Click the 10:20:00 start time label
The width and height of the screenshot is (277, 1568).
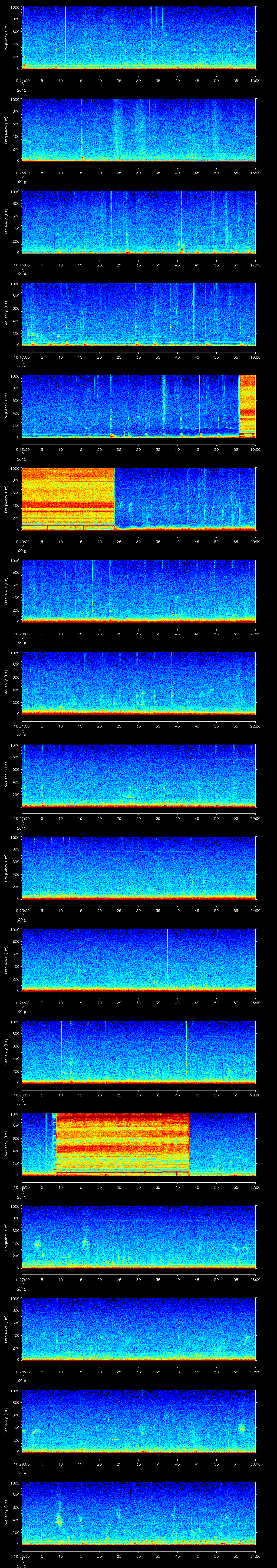tap(21, 634)
